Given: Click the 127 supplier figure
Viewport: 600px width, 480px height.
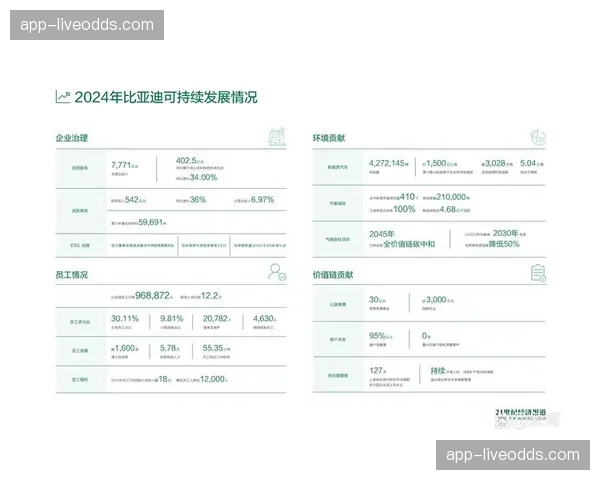Looking at the screenshot, I should coord(375,371).
